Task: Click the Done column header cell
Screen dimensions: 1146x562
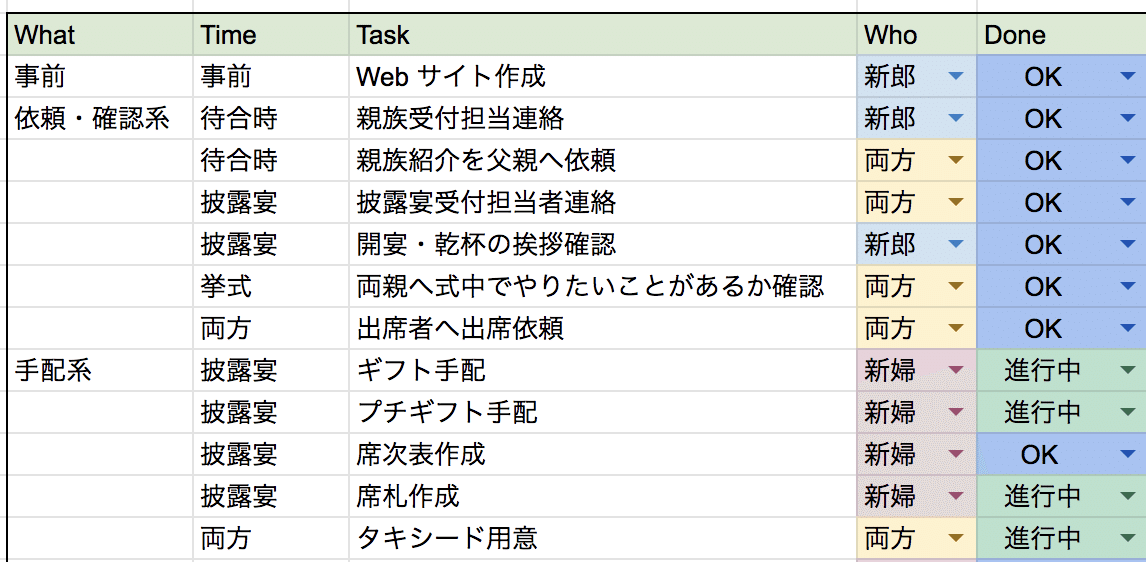Action: 1060,35
